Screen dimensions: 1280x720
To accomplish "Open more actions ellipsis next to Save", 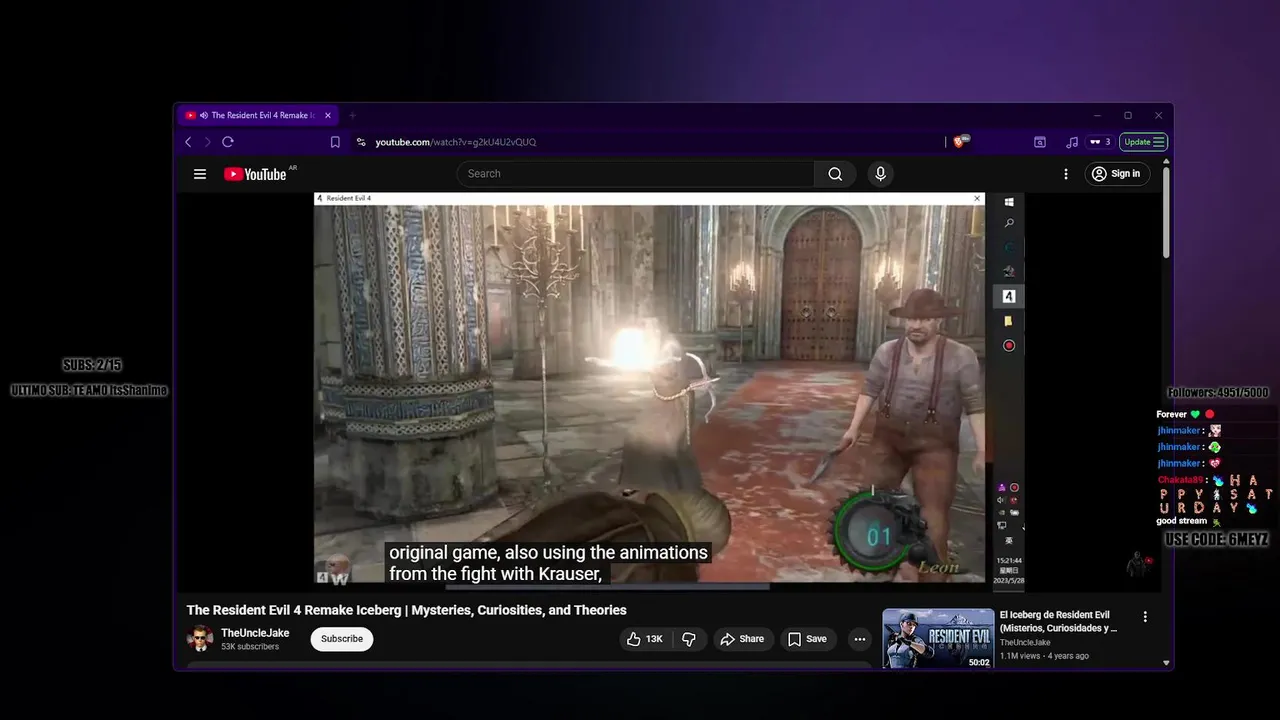I will click(859, 639).
